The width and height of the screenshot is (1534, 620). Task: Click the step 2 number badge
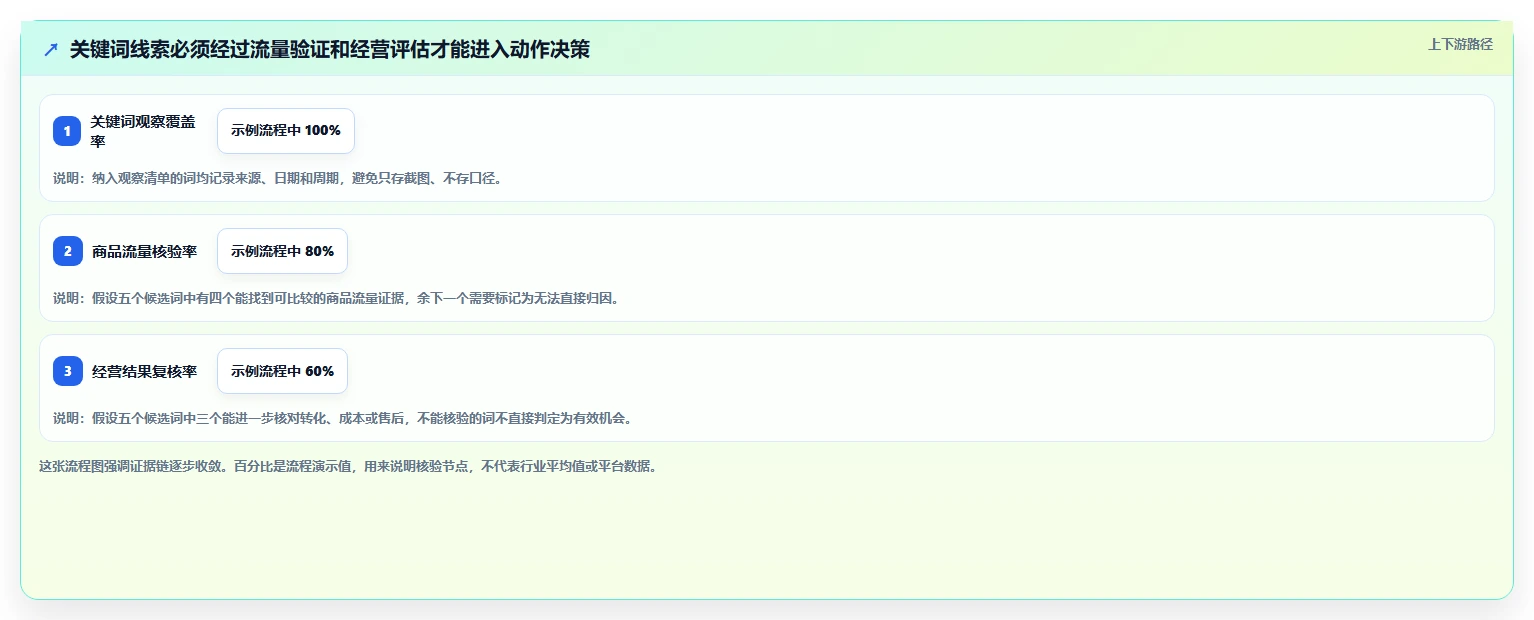click(x=68, y=251)
